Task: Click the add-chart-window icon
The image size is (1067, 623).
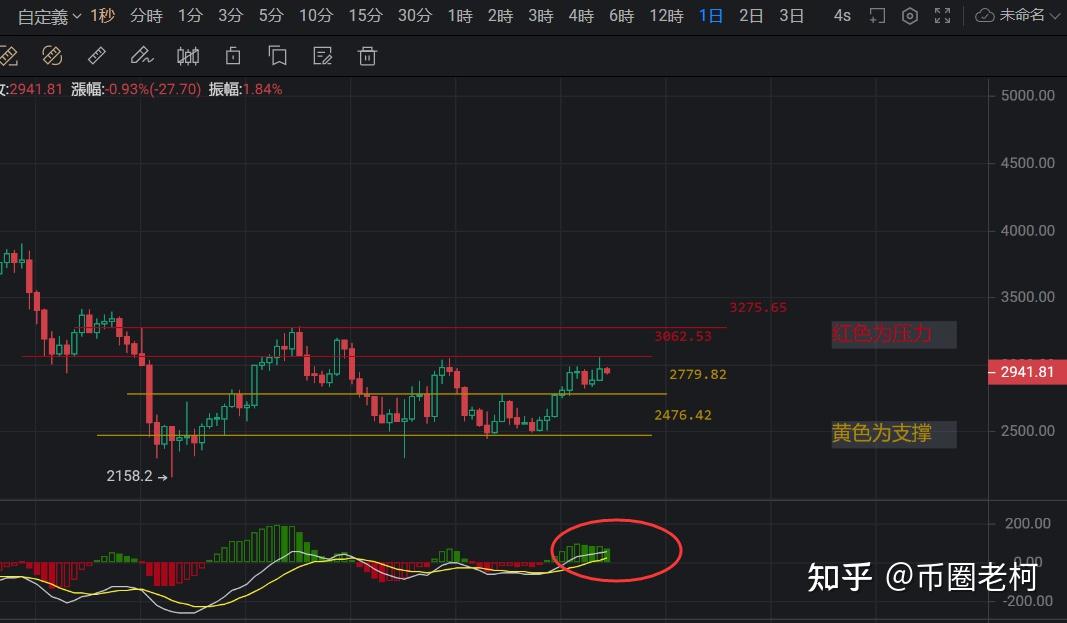Action: pos(877,16)
